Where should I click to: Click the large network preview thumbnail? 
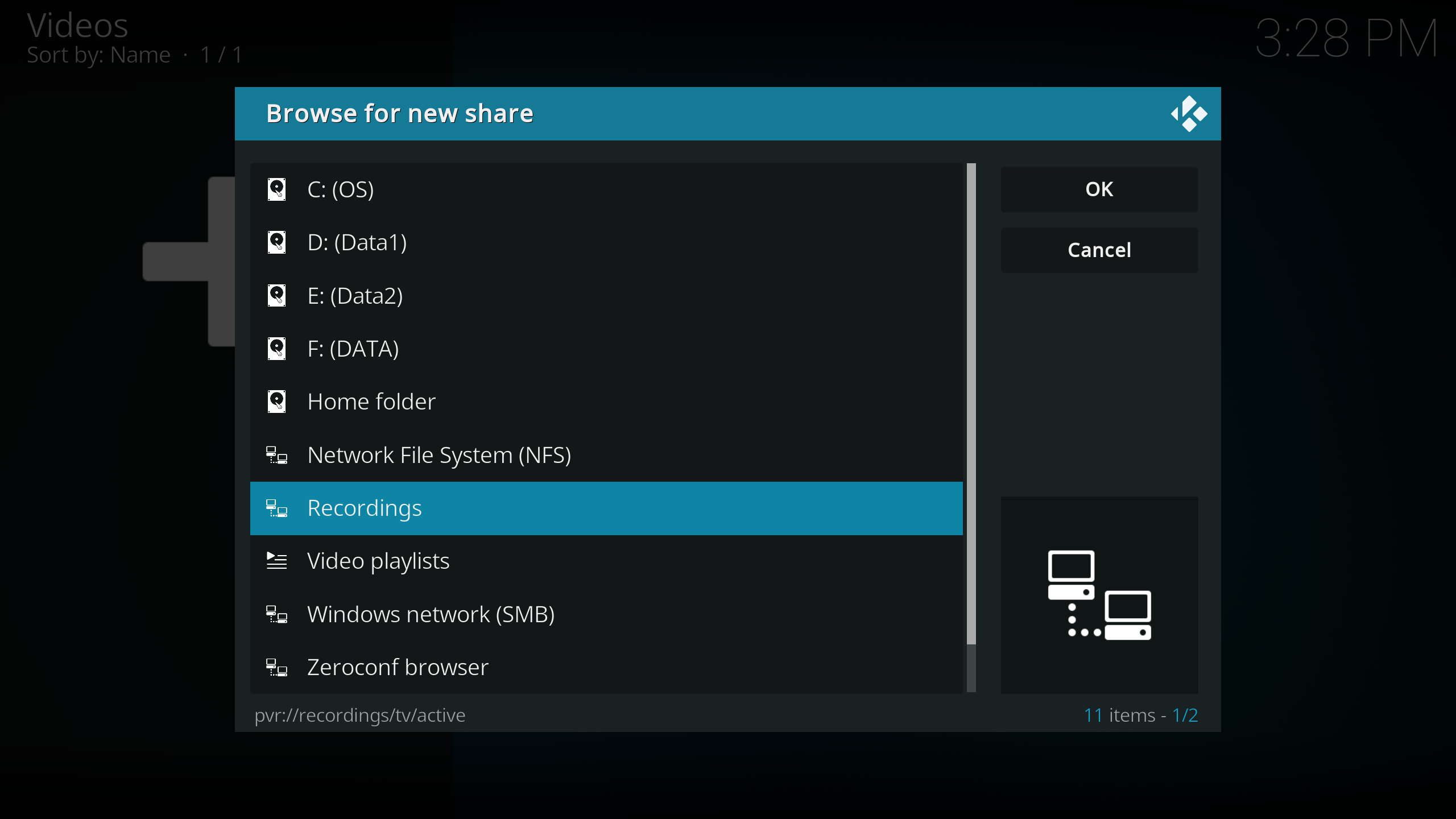point(1099,595)
